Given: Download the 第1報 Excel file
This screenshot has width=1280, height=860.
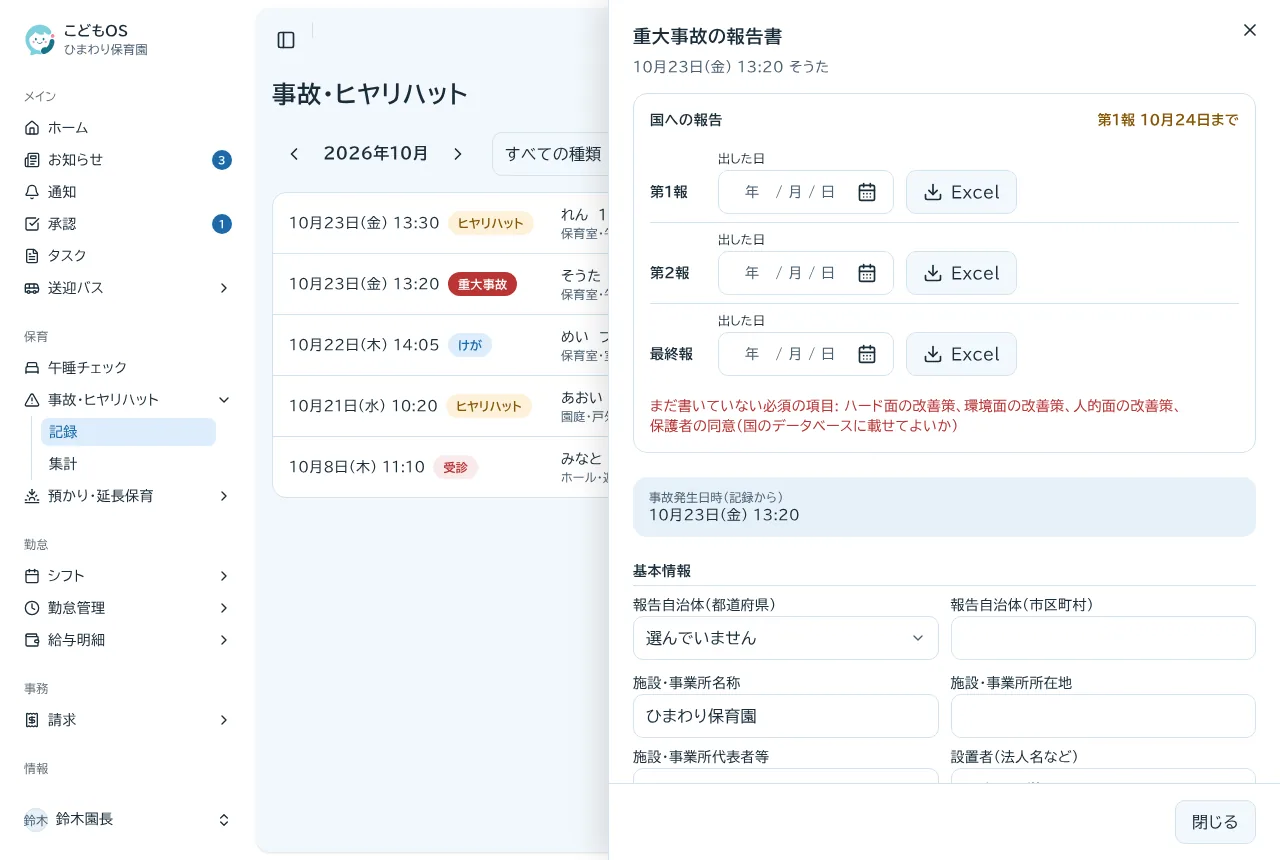Looking at the screenshot, I should [961, 192].
